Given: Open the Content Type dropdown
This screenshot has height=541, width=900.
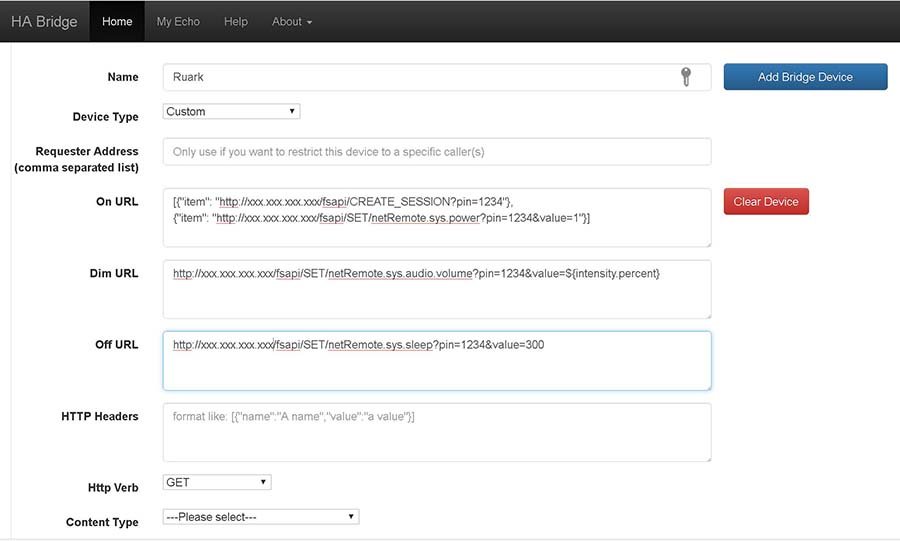Looking at the screenshot, I should (x=260, y=517).
